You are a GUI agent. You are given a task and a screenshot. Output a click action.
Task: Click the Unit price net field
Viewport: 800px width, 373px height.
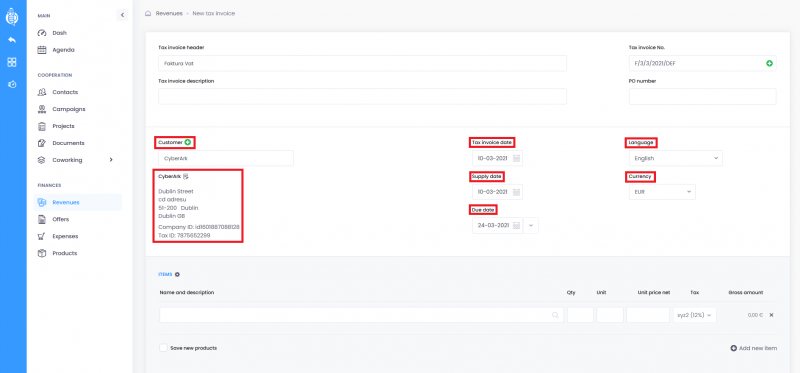[648, 315]
